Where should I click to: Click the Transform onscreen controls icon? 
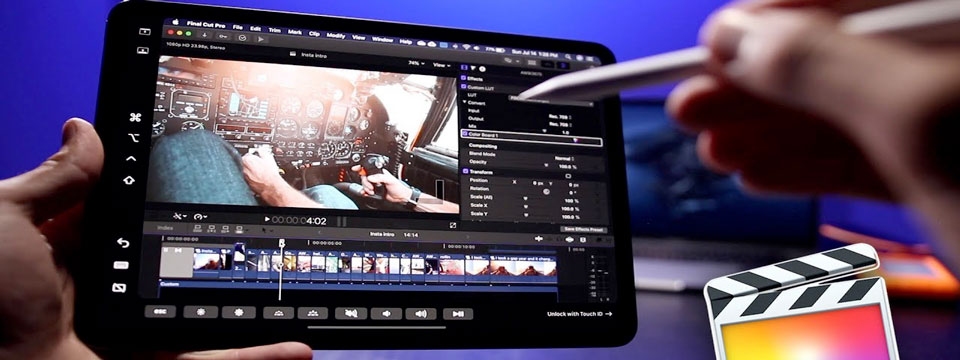click(x=569, y=176)
